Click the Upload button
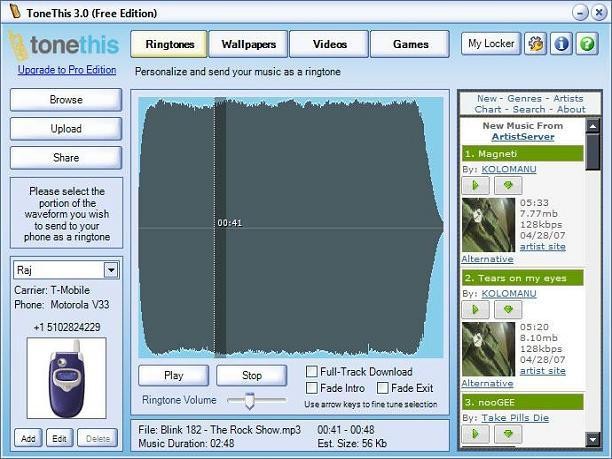The image size is (612, 459). tap(66, 129)
